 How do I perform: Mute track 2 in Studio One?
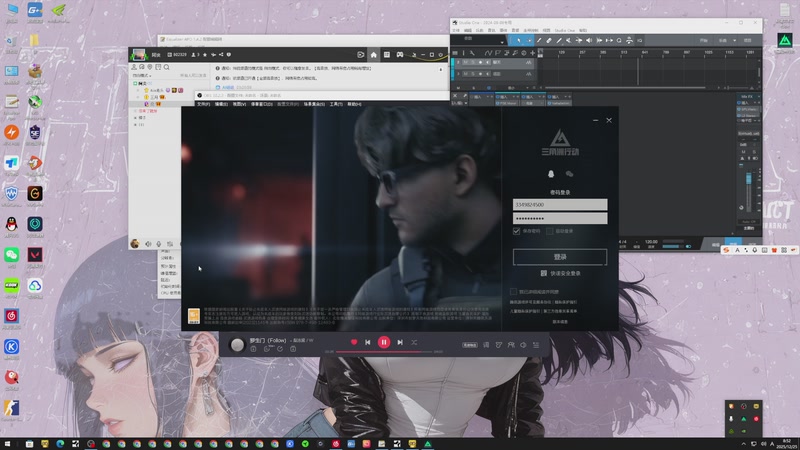tap(465, 74)
